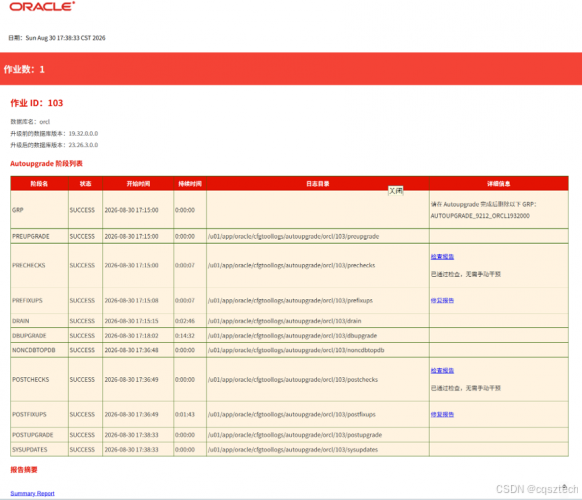
Task: Click the '详细信息' column header
Action: click(498, 184)
